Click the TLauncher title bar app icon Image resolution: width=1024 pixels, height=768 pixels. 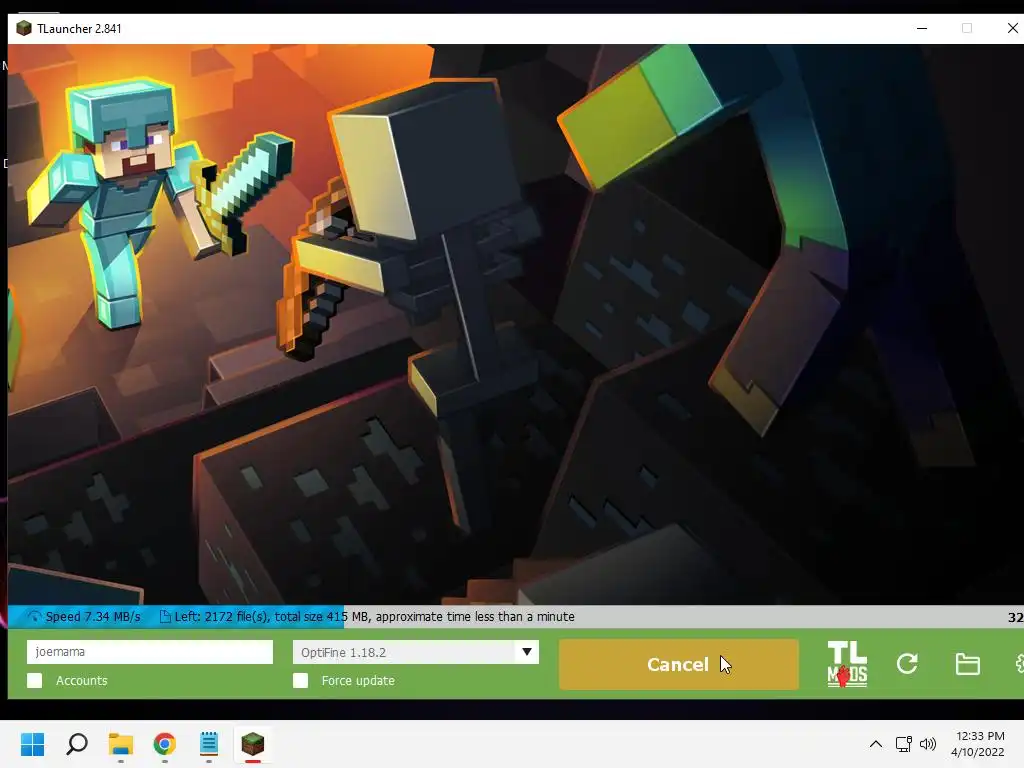pyautogui.click(x=24, y=28)
